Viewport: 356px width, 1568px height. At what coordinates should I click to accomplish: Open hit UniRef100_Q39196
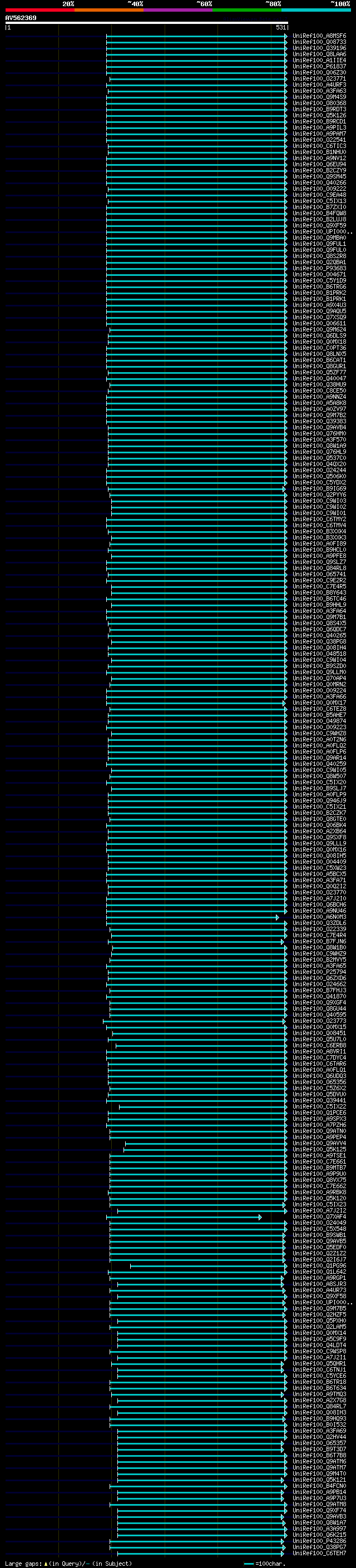click(x=319, y=48)
